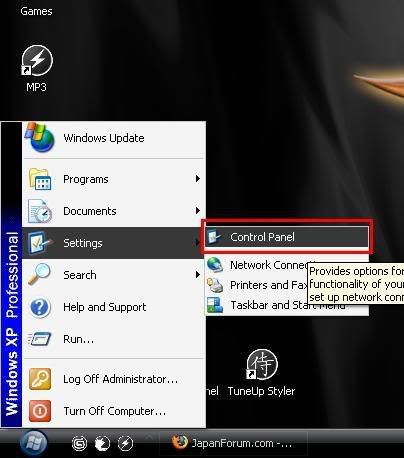Click the Games desktop shortcut label
Screen dimensions: 404x458
[x=36, y=11]
